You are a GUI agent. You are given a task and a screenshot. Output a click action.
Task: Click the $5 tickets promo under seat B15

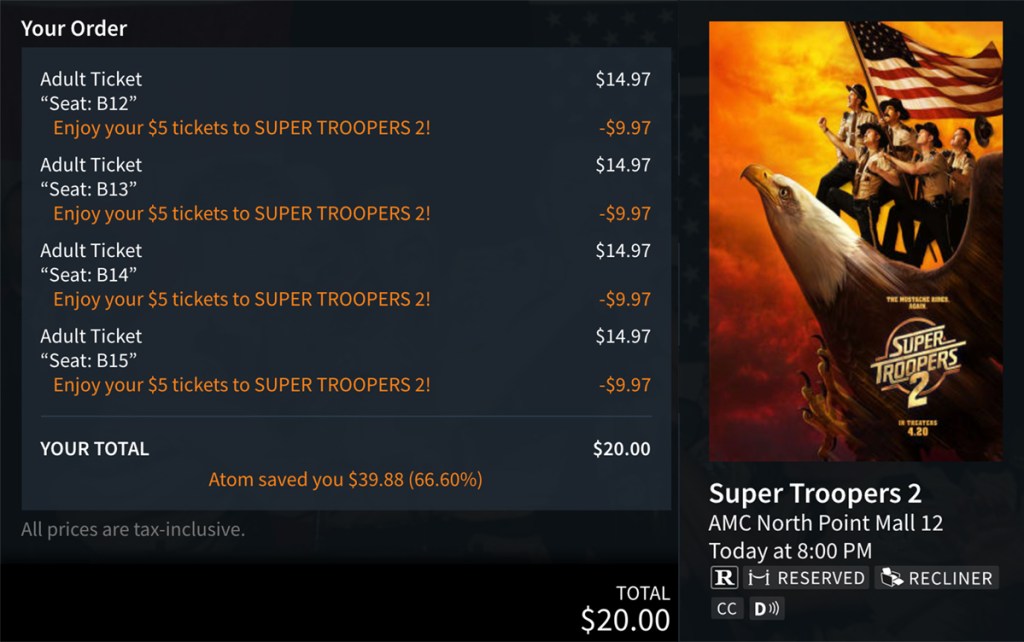point(242,385)
